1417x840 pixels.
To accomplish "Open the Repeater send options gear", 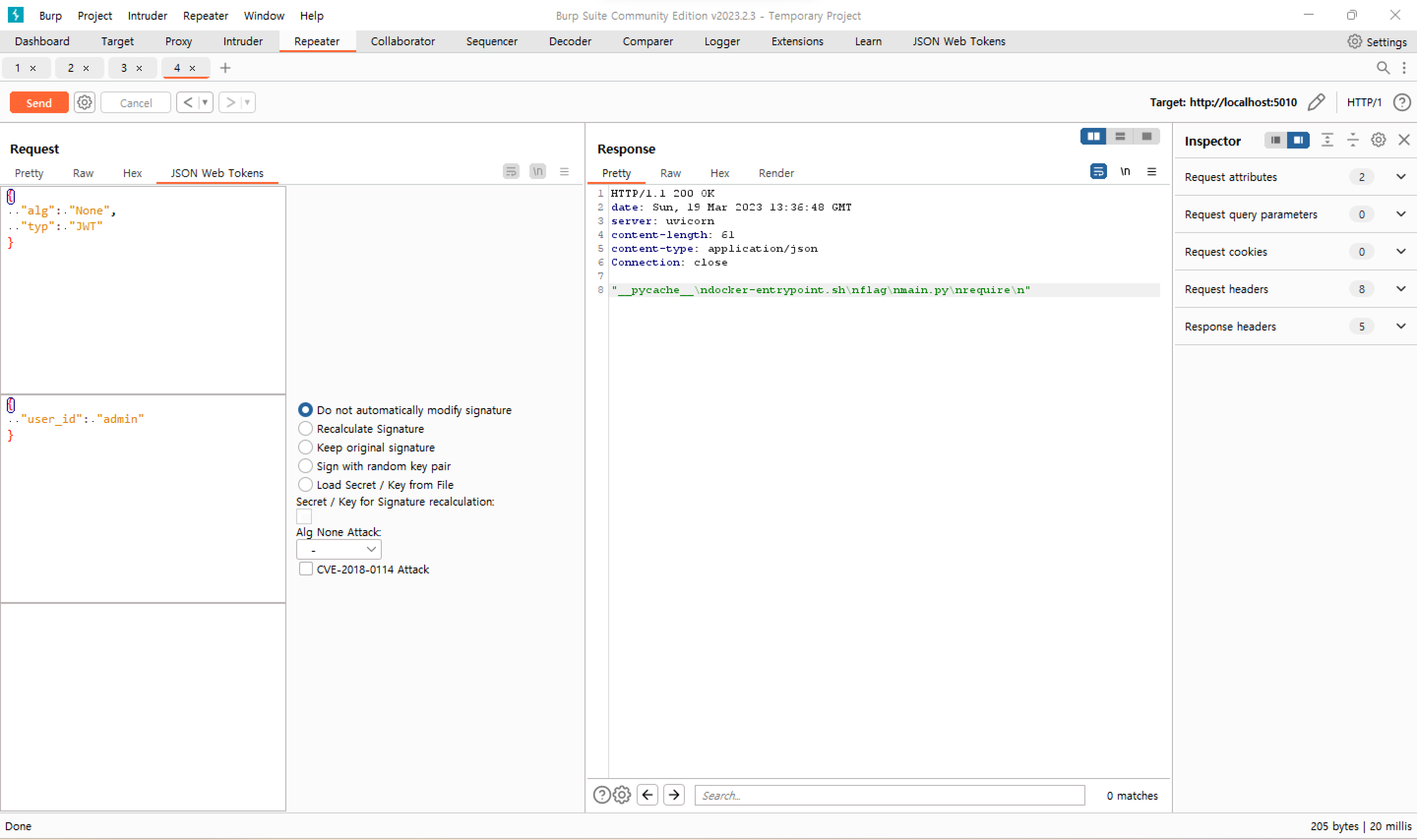I will [84, 102].
